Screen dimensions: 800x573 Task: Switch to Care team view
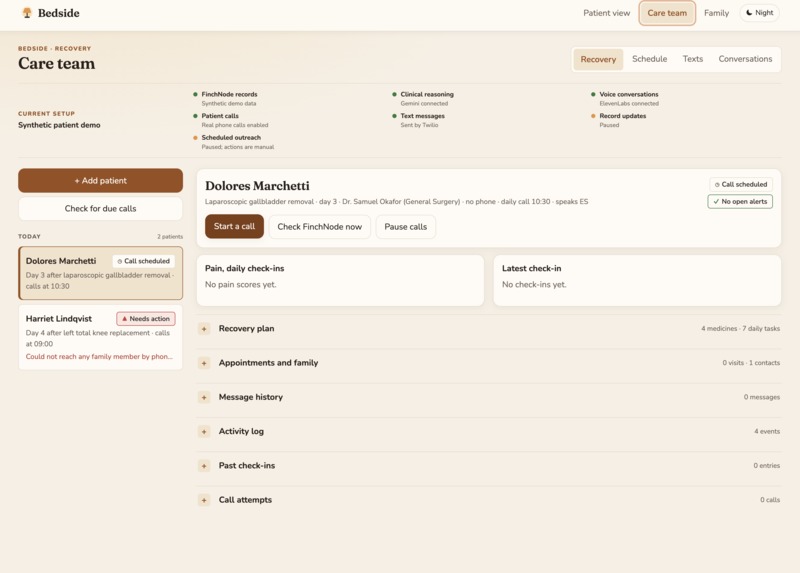point(667,13)
